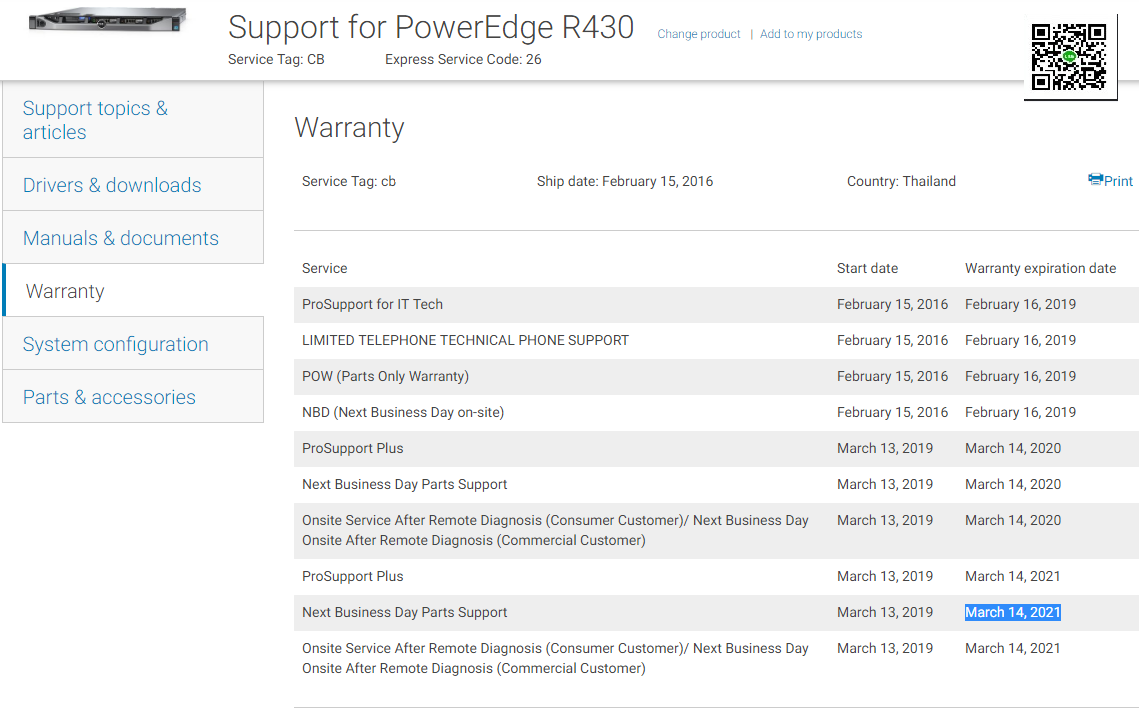Image resolution: width=1139 pixels, height=712 pixels.
Task: Click the Change product link
Action: [x=698, y=34]
